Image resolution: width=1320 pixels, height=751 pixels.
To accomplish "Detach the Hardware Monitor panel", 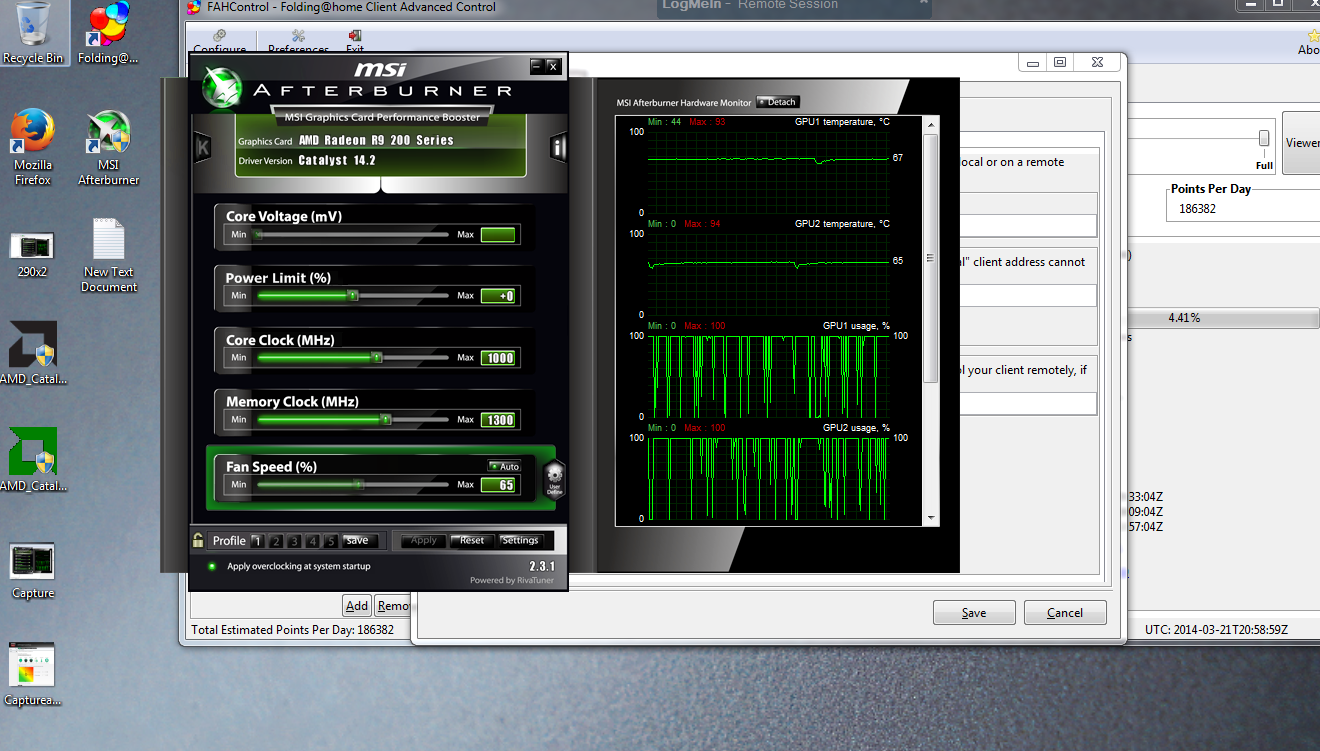I will pyautogui.click(x=778, y=102).
